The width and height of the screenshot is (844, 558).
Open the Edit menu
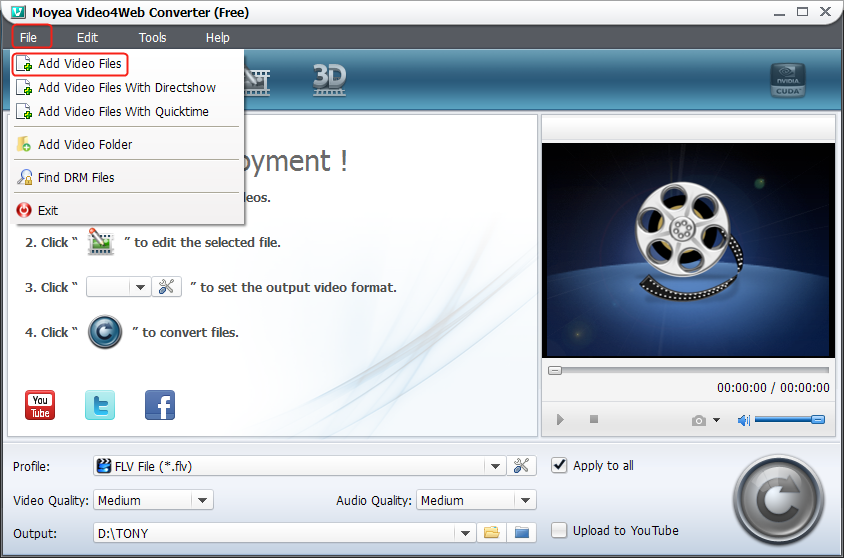87,38
